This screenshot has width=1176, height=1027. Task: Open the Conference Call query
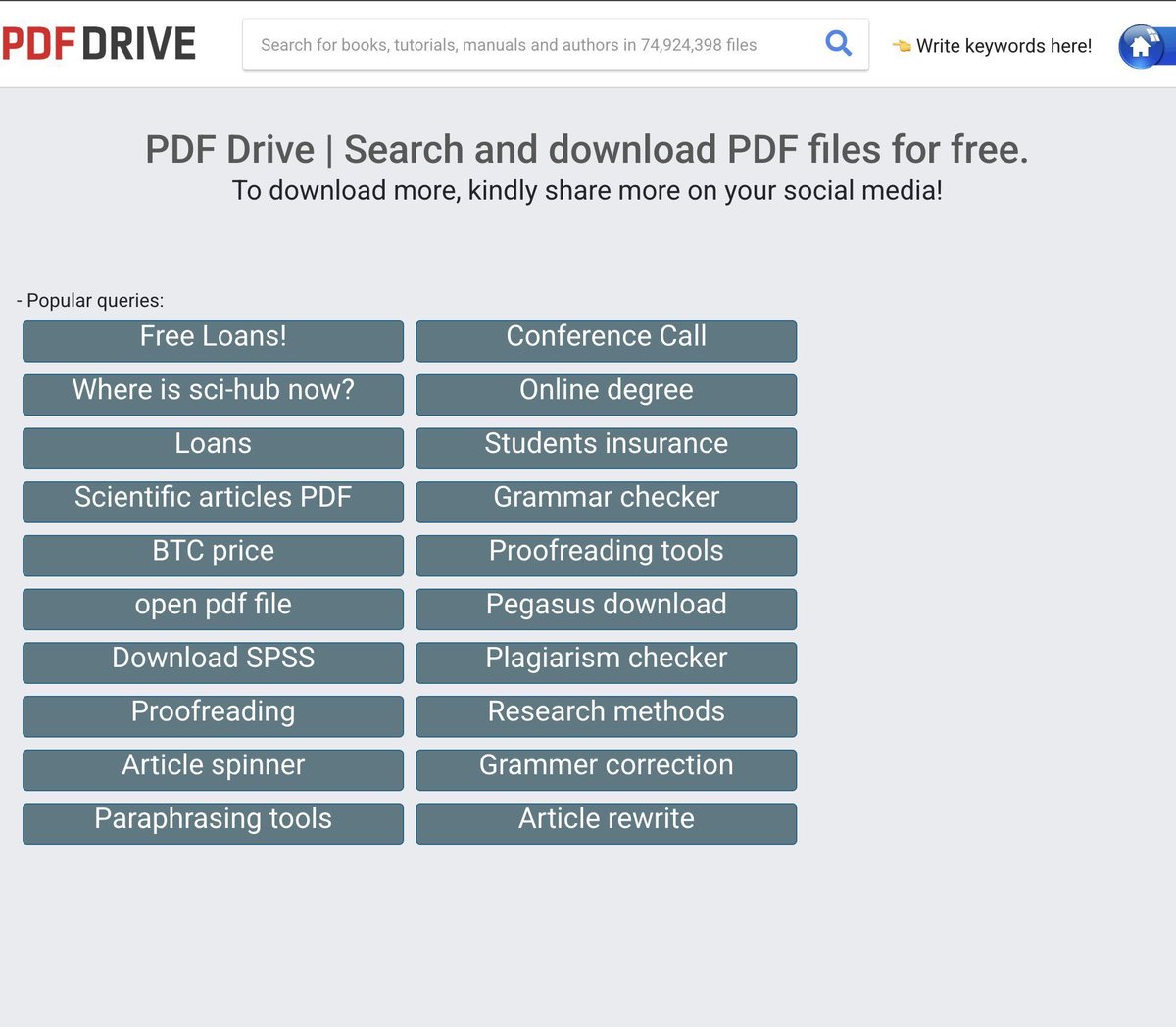coord(607,341)
